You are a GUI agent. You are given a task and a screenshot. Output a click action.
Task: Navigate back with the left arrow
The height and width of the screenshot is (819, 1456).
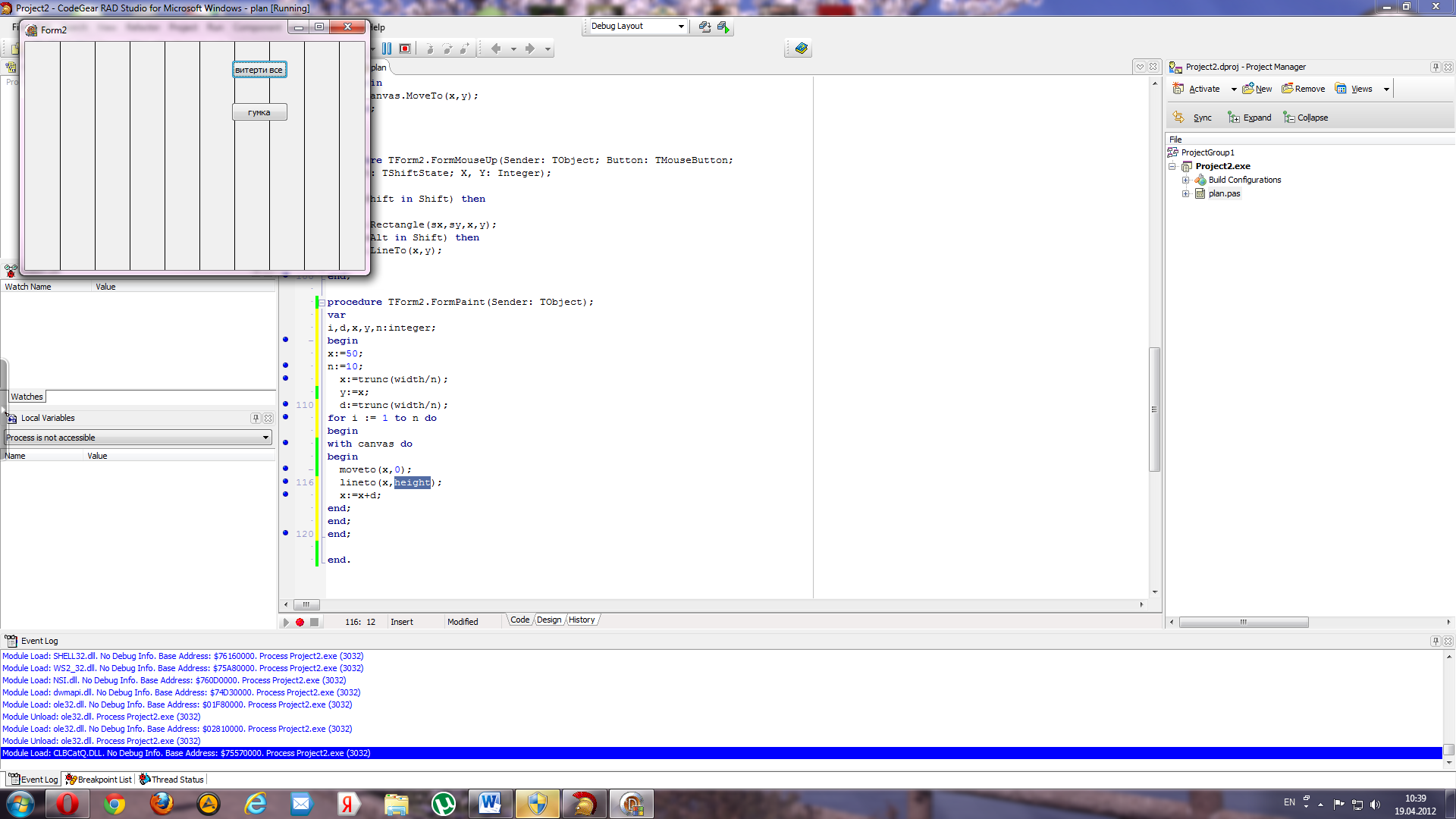click(496, 49)
